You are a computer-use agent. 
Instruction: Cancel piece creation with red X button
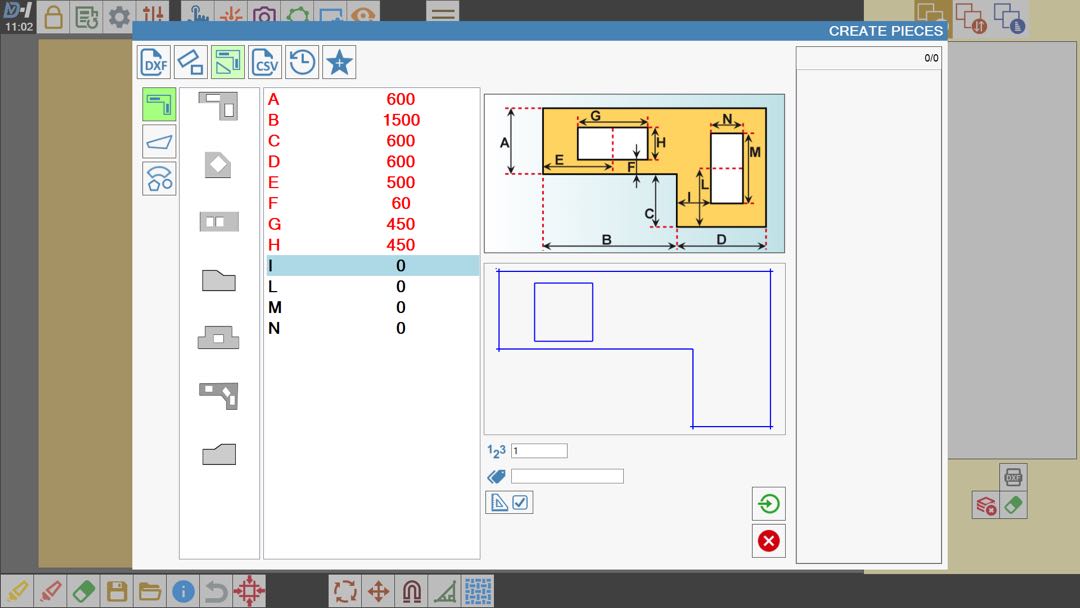tap(768, 541)
